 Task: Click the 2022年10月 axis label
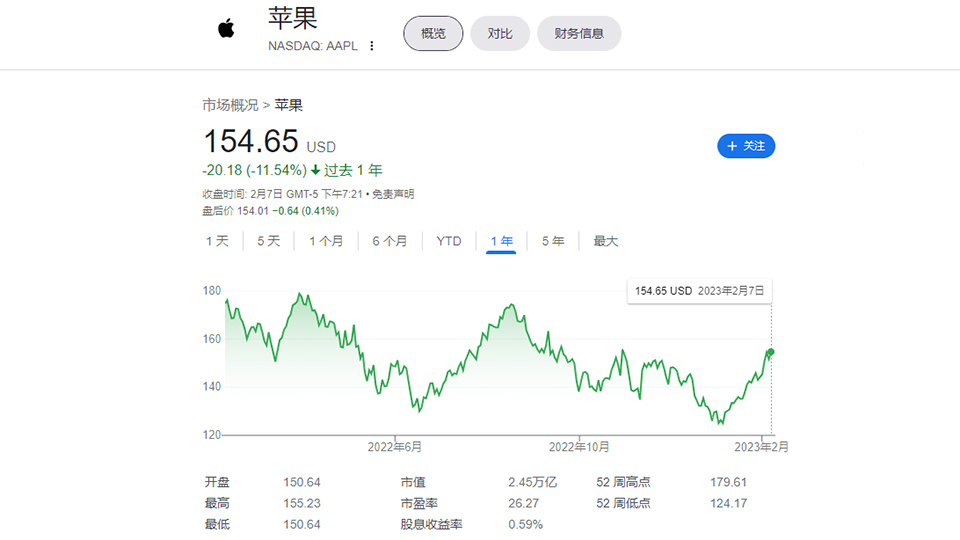(579, 447)
